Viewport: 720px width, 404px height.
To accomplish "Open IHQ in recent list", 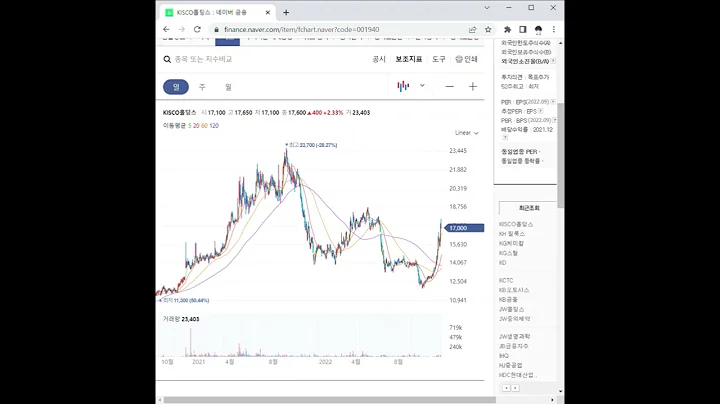I will click(504, 356).
